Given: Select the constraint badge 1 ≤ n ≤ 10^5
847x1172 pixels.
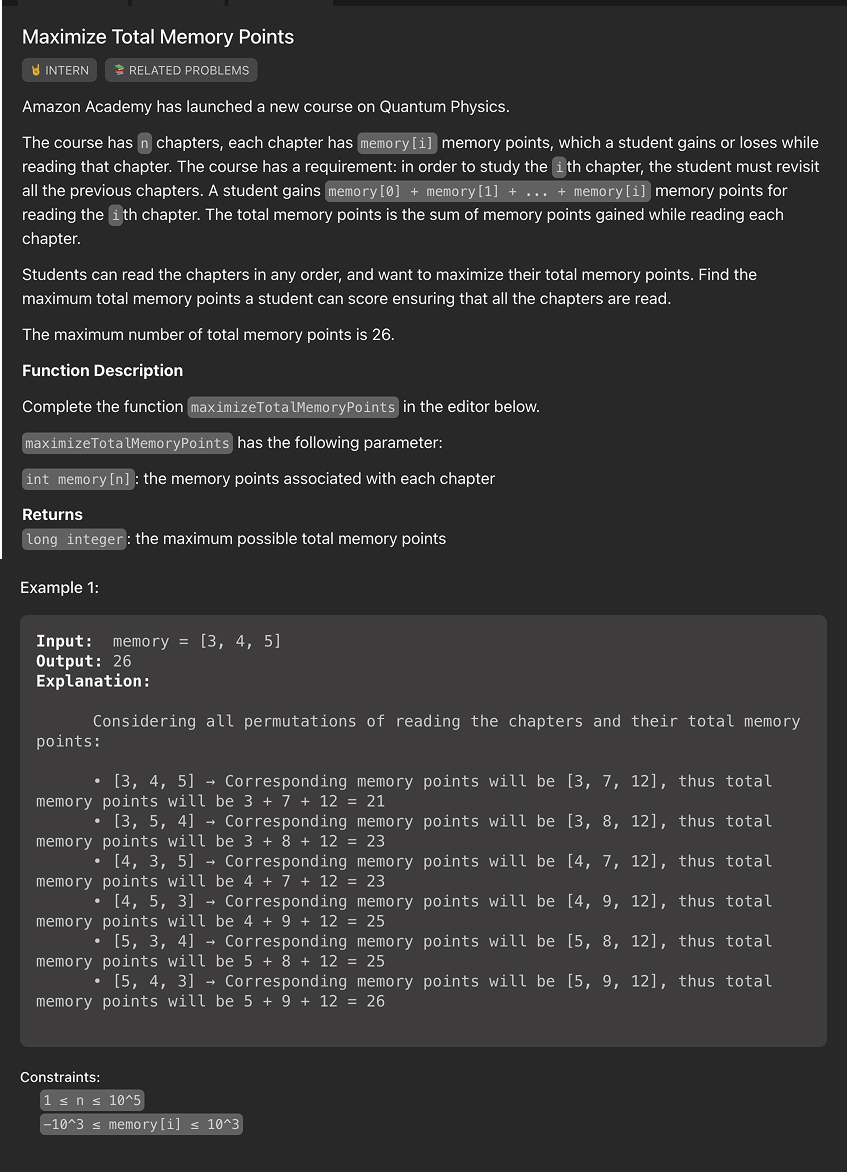Looking at the screenshot, I should click(92, 1099).
